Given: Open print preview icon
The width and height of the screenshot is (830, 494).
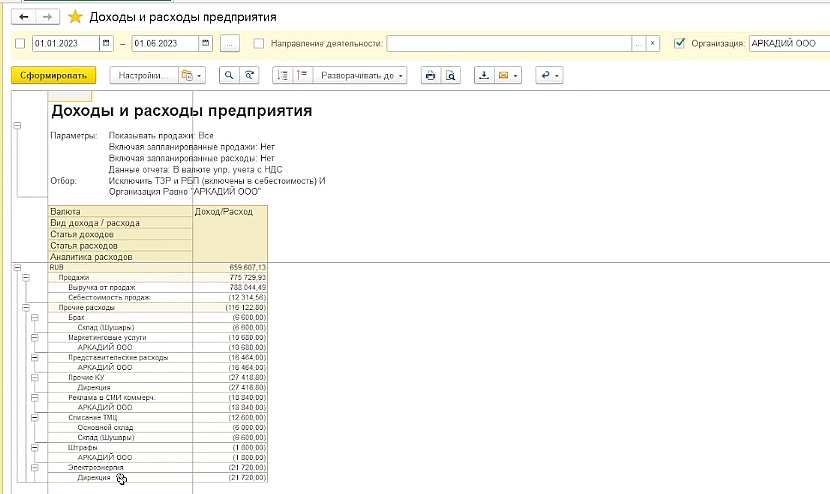Looking at the screenshot, I should pyautogui.click(x=450, y=76).
